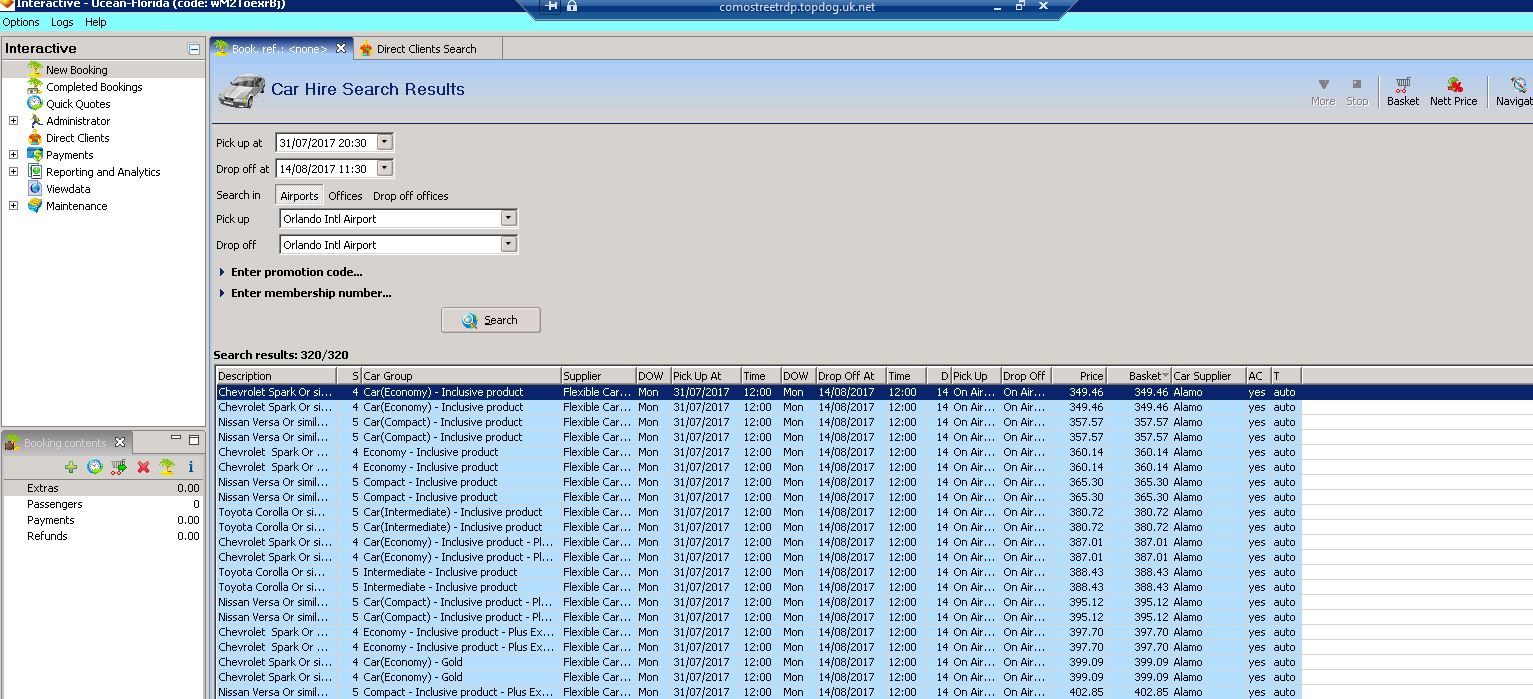Screen dimensions: 1533x699
Task: Open Viewdata in the tree
Action: point(68,189)
